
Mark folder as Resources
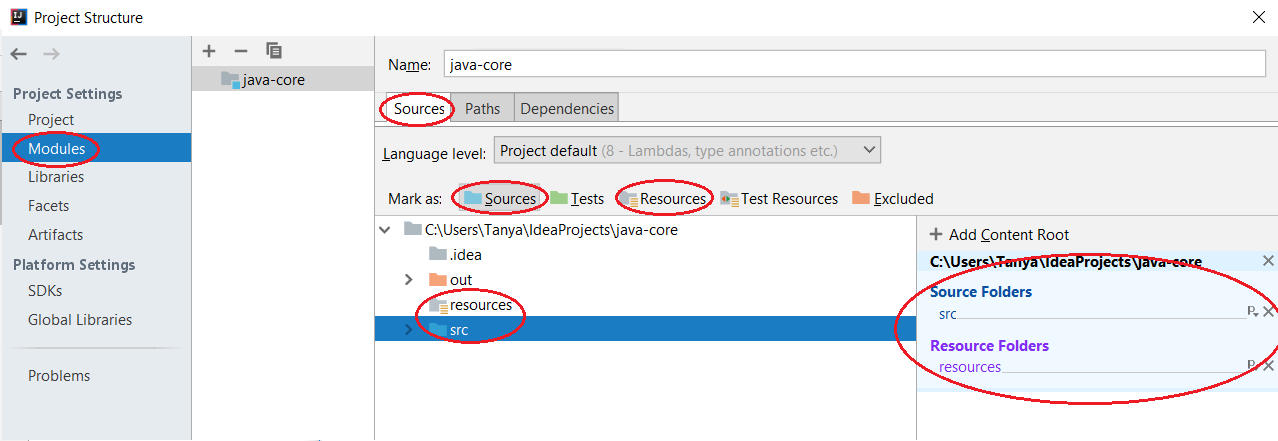point(664,198)
